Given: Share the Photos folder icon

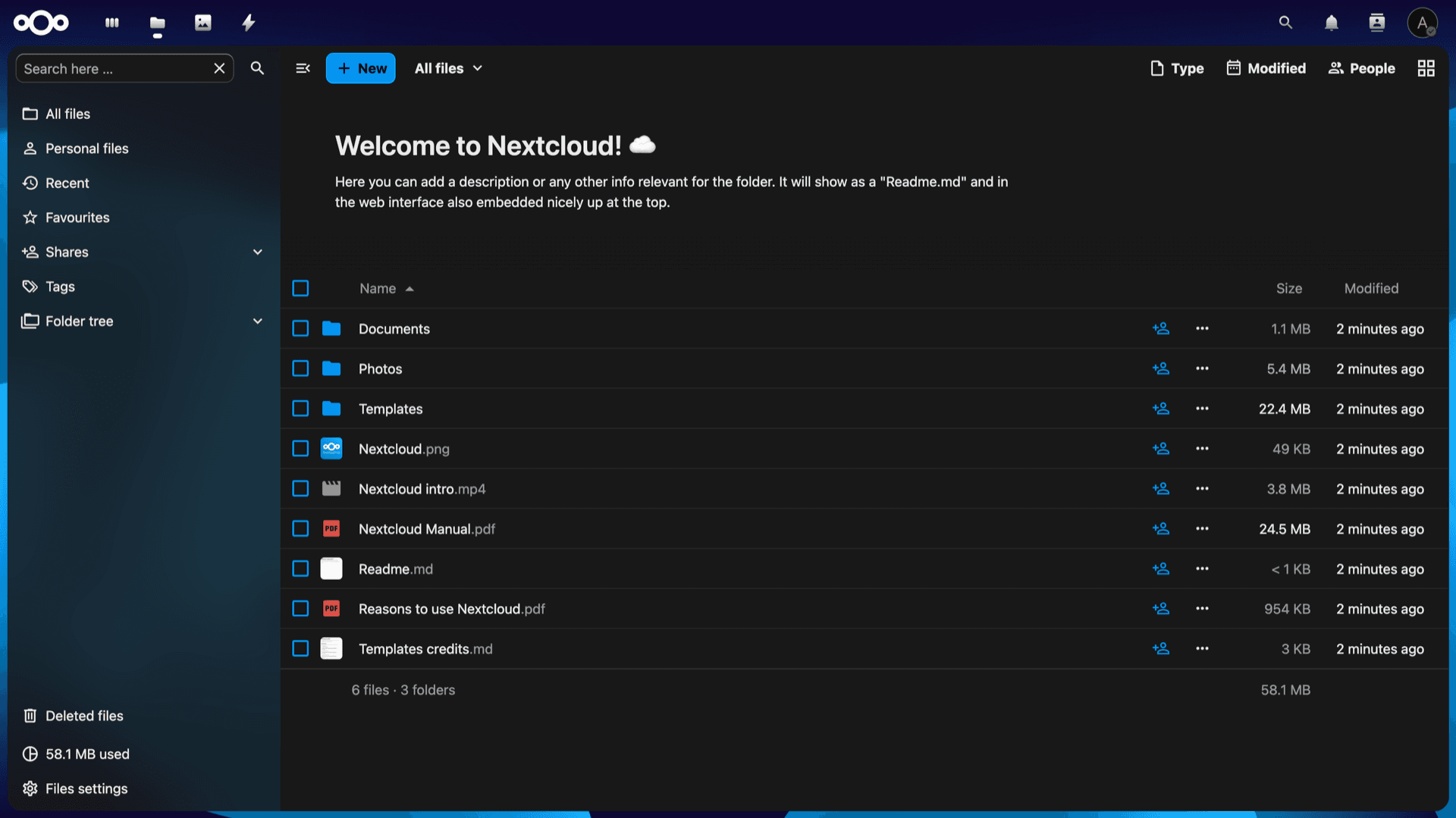Looking at the screenshot, I should point(1161,368).
